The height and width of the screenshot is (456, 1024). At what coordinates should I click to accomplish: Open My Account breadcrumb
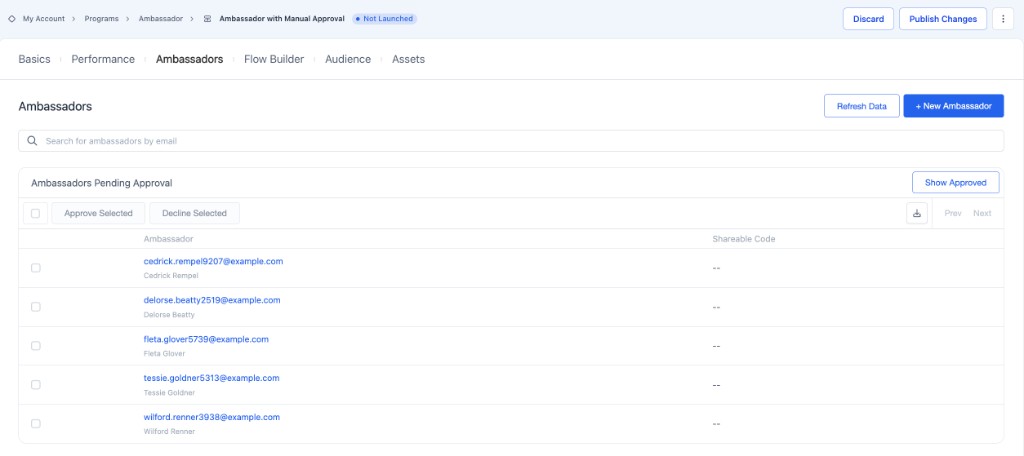point(44,19)
